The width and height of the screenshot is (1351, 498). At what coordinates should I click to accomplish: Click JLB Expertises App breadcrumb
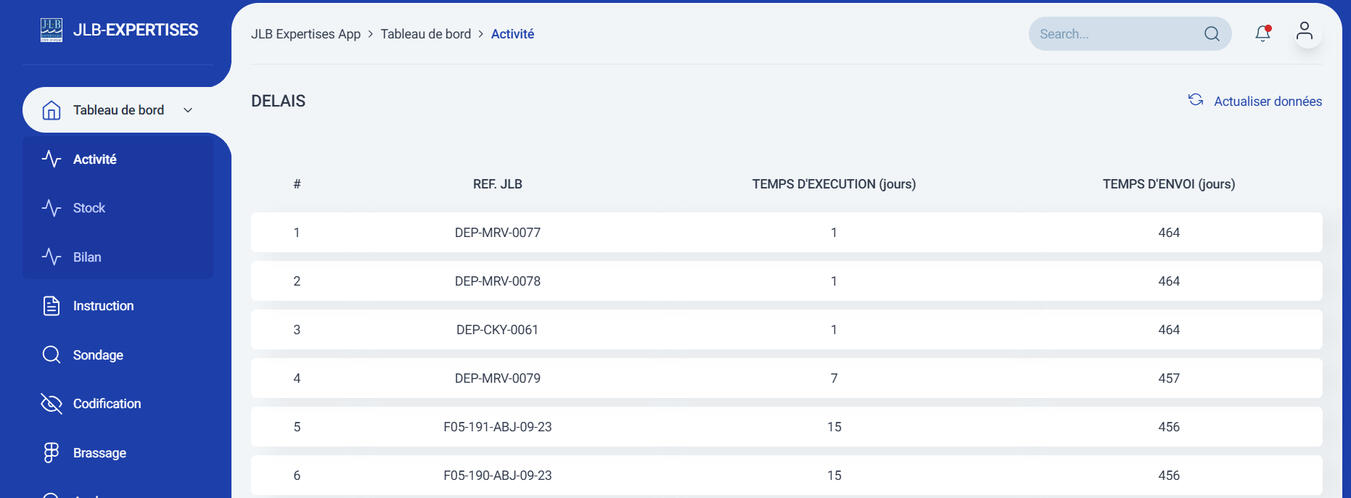[x=305, y=34]
